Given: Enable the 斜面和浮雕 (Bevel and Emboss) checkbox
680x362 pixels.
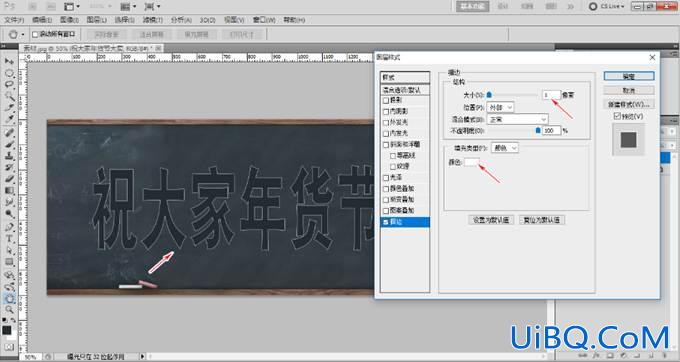Looking at the screenshot, I should [x=386, y=144].
